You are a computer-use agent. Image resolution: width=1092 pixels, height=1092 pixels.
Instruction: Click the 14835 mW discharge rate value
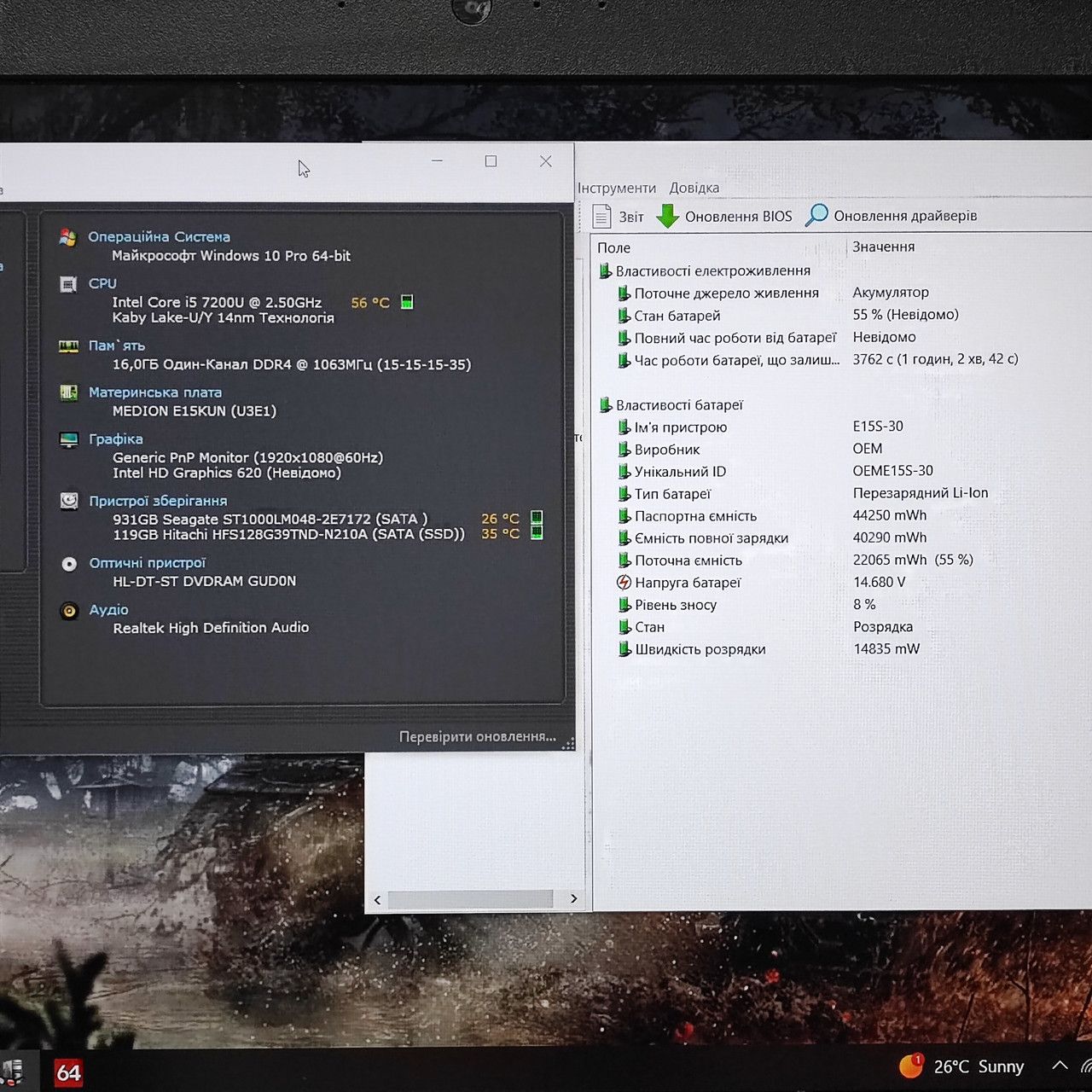pyautogui.click(x=887, y=648)
